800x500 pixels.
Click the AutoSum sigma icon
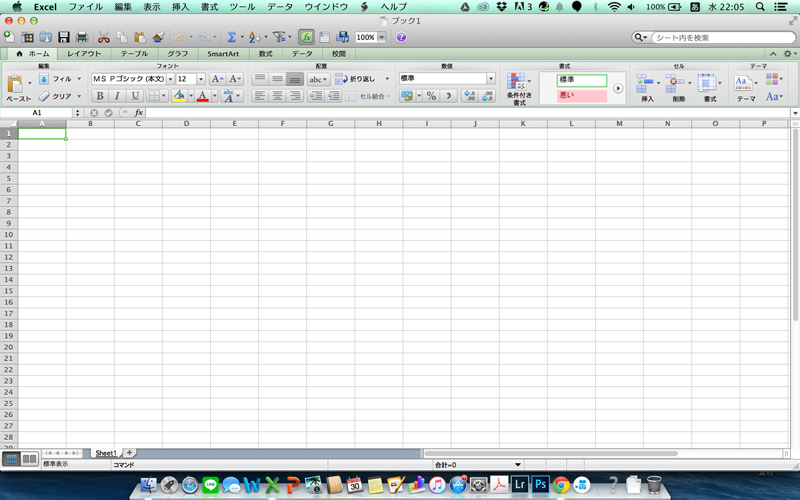(231, 37)
